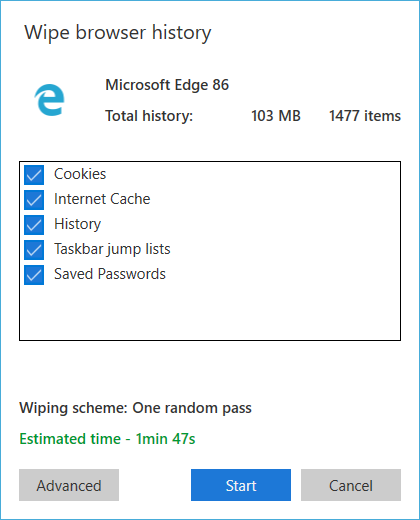The height and width of the screenshot is (520, 420).
Task: Select the Internet Cache item label
Action: (102, 199)
